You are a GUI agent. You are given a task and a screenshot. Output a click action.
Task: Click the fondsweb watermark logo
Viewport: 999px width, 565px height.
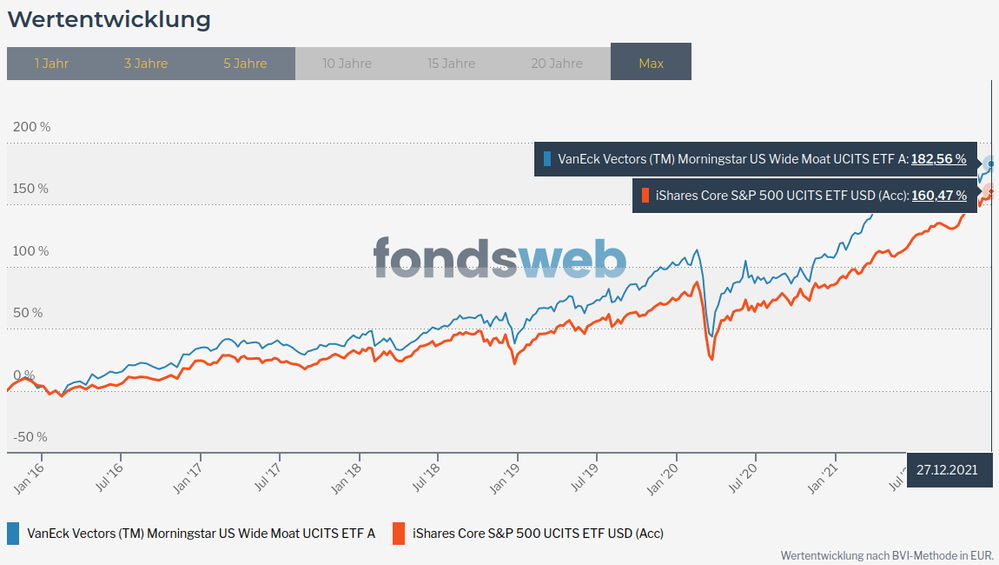click(500, 258)
